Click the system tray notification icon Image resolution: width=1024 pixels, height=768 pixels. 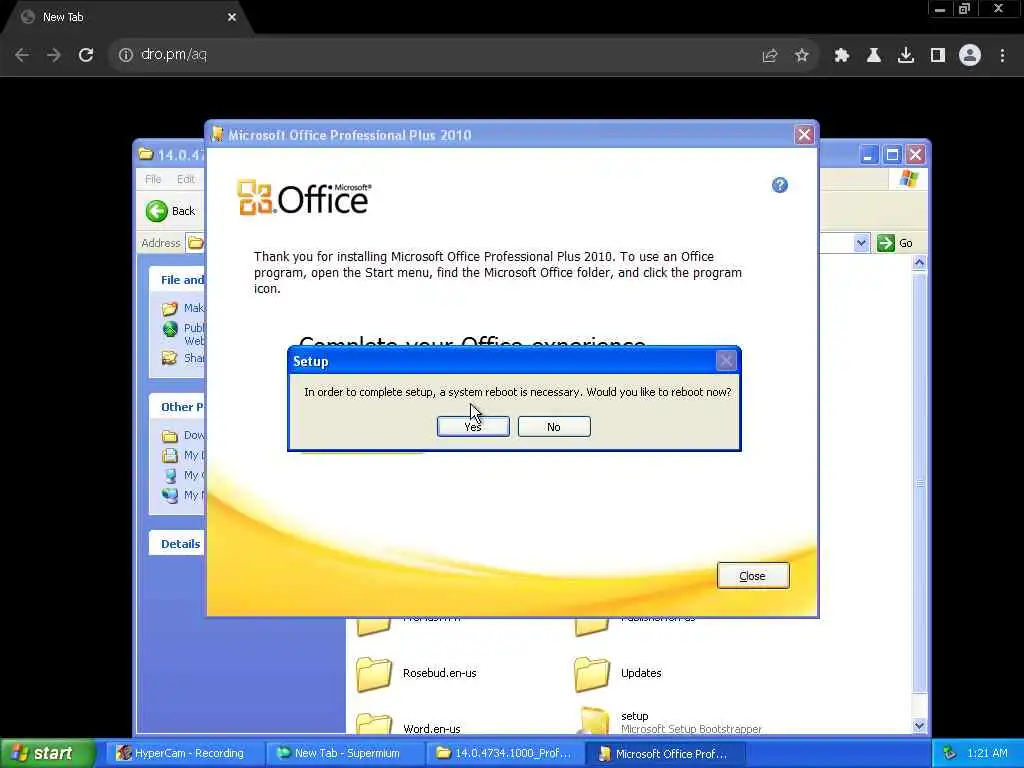pos(950,754)
